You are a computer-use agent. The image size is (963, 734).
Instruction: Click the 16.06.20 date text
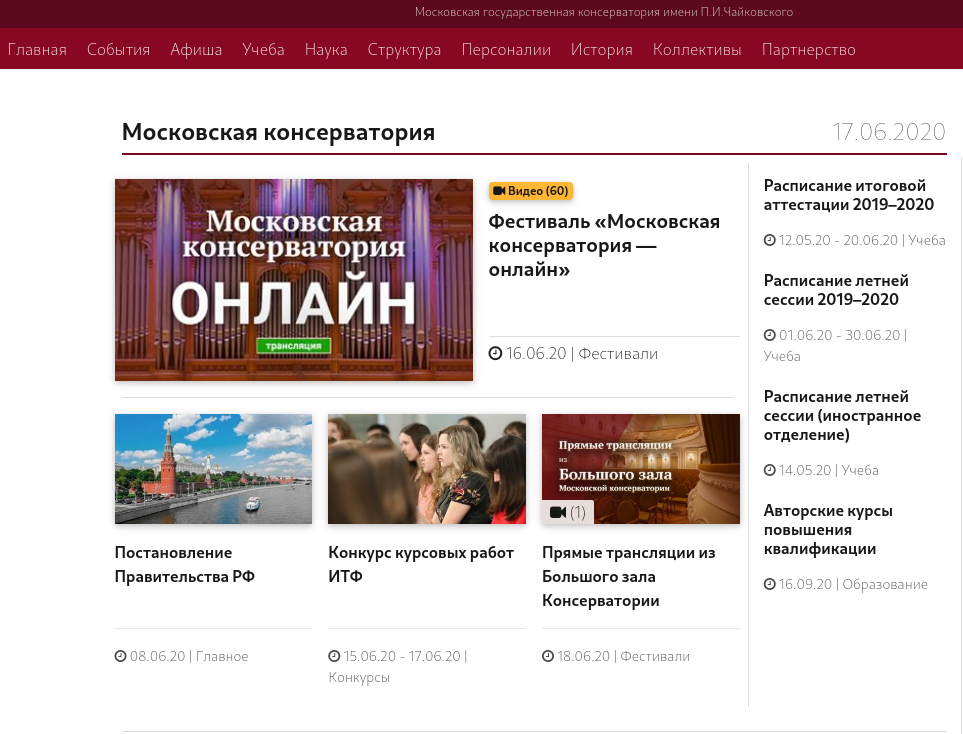(536, 354)
